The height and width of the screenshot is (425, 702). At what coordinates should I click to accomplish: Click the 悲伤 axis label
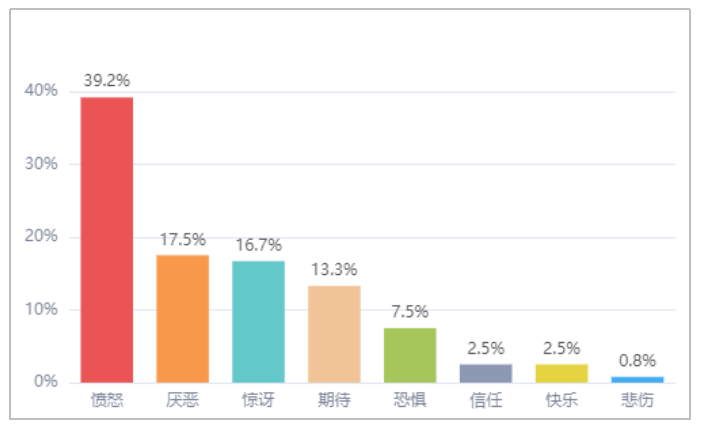pyautogui.click(x=638, y=400)
